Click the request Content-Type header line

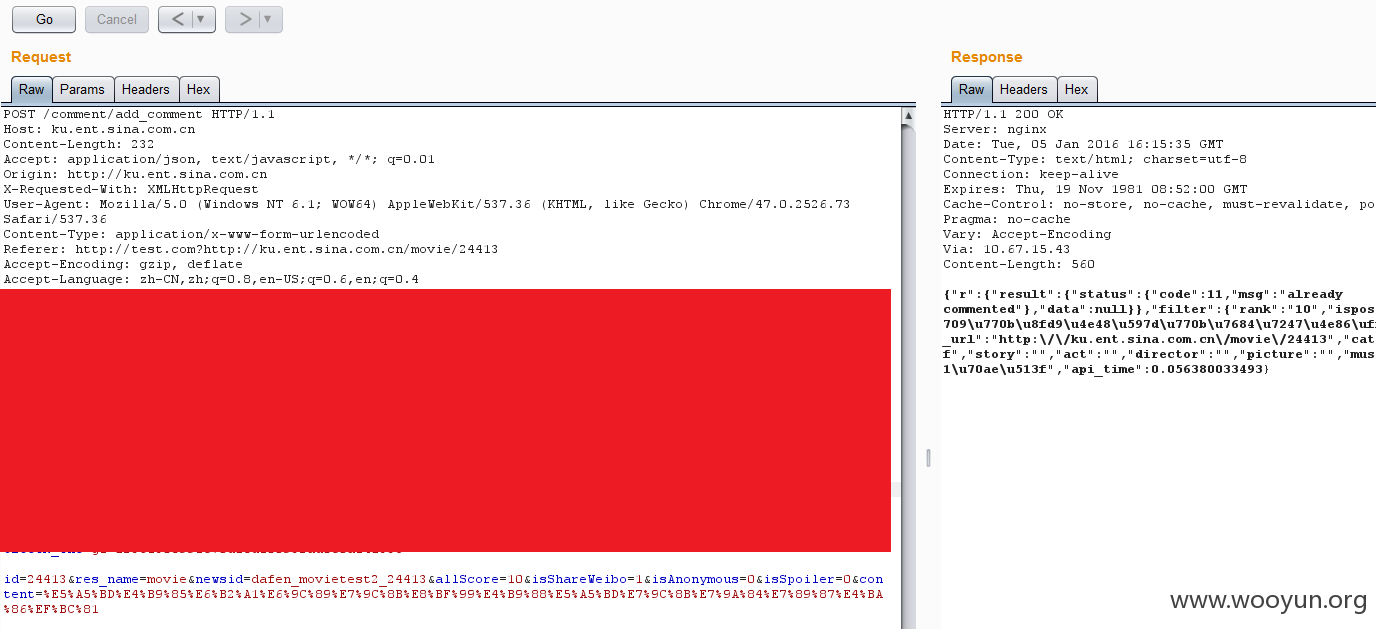click(x=191, y=234)
